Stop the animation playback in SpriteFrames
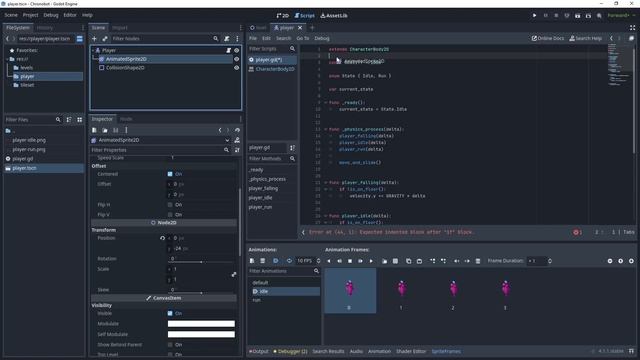 [350, 261]
